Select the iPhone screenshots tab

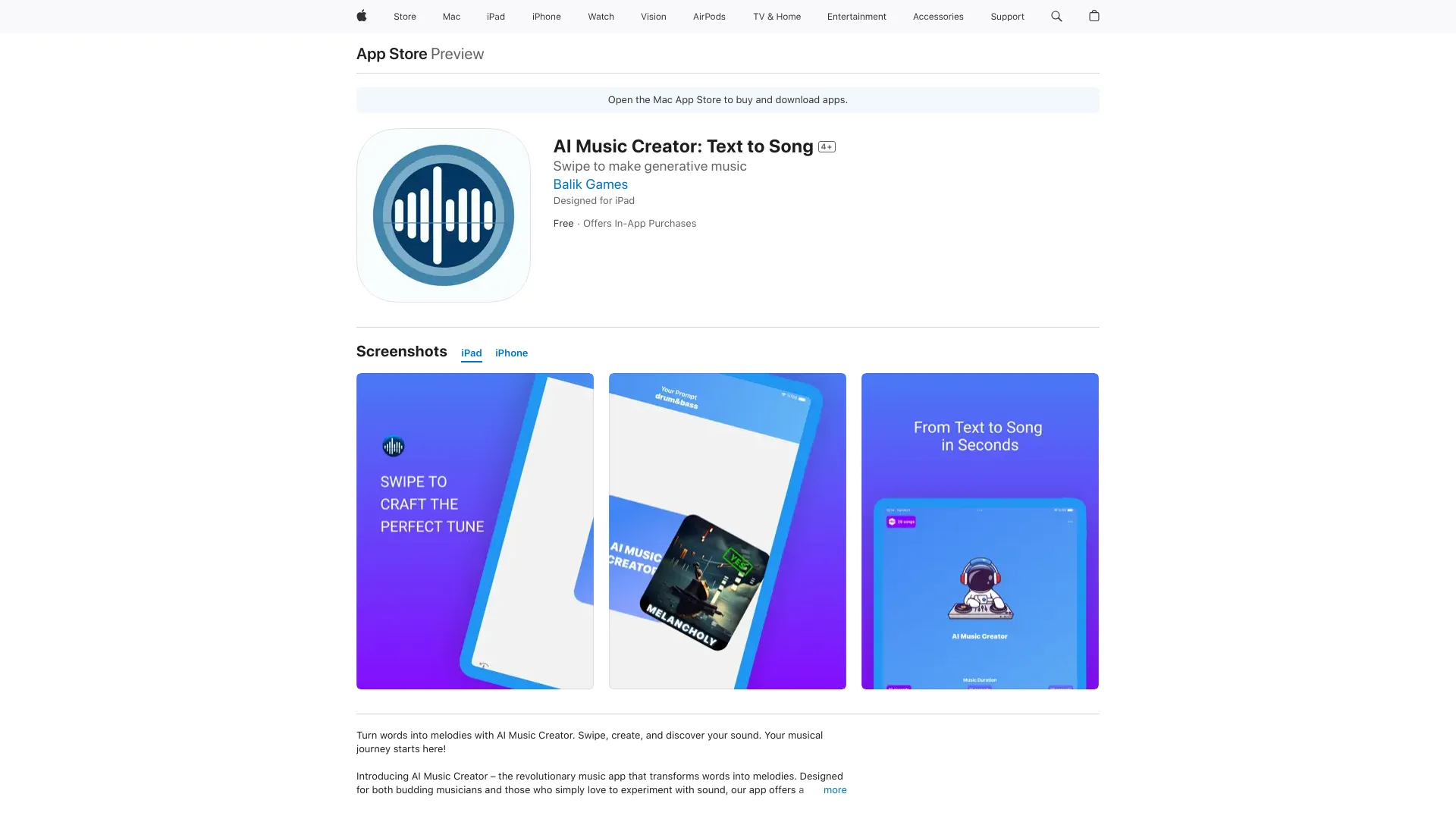click(511, 353)
